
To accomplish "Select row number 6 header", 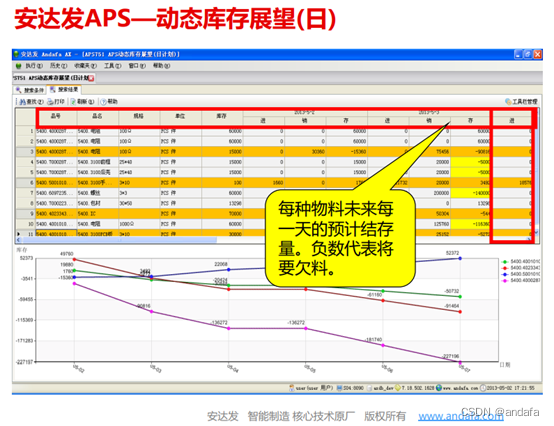I will (25, 183).
